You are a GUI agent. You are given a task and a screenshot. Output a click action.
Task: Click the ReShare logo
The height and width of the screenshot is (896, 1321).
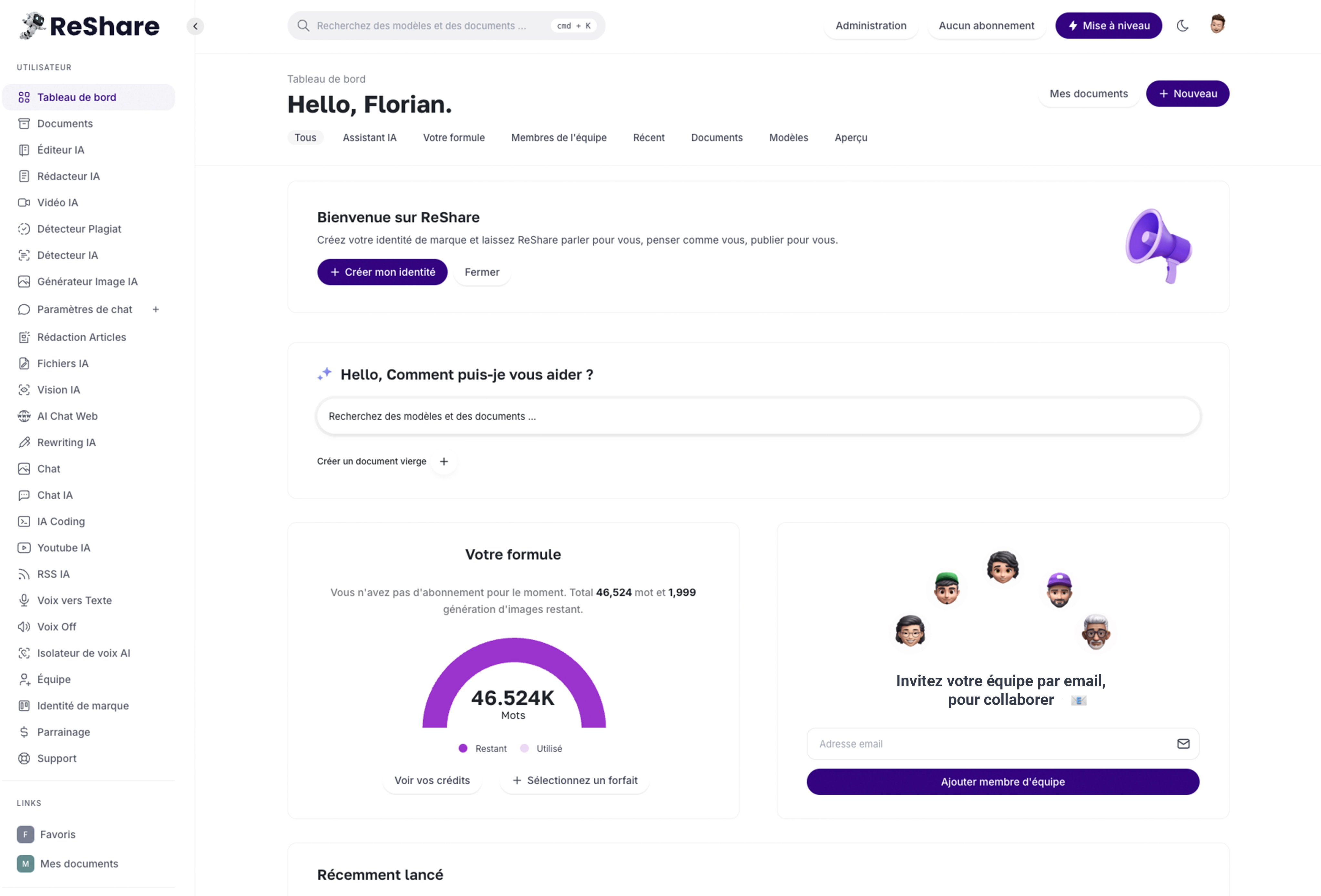point(89,25)
